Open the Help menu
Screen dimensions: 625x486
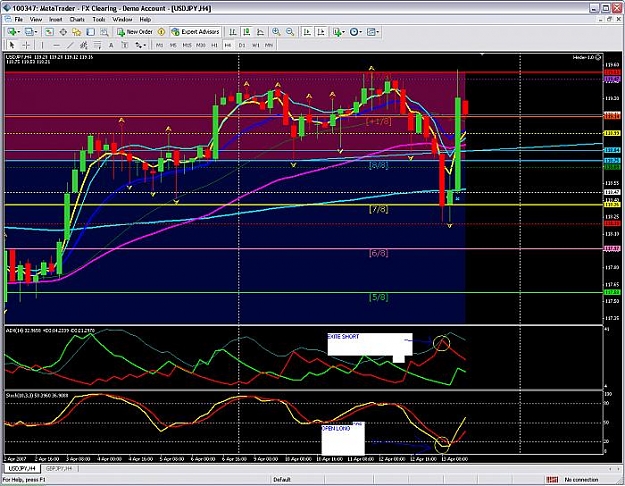145,19
